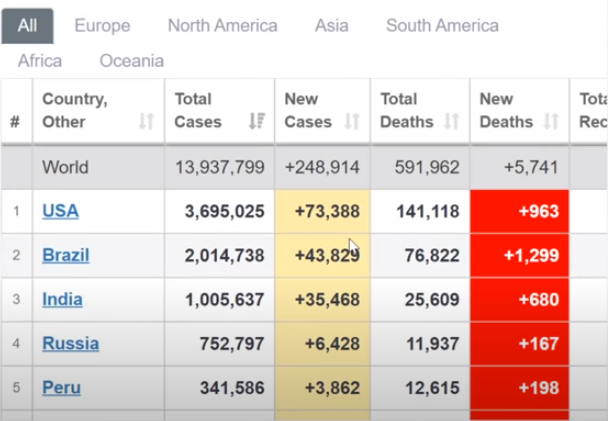Select USA new deaths +963 cell
This screenshot has width=608, height=421.
(x=520, y=211)
